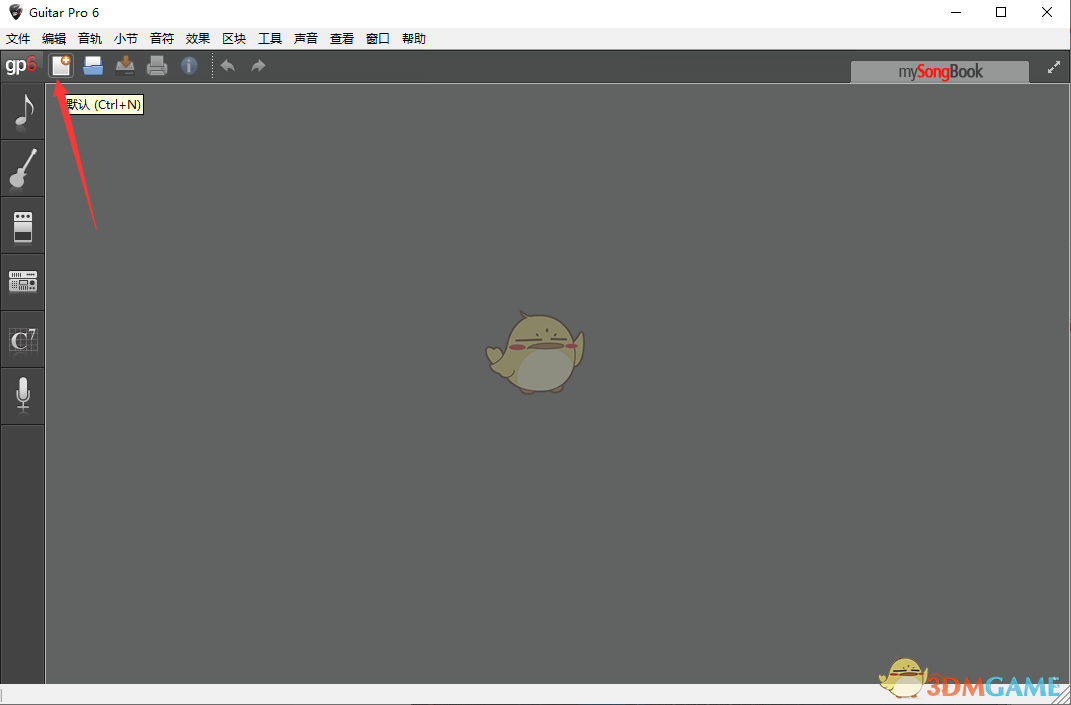
Task: Click the Guitar Pro 6 title bar icon
Action: coord(15,12)
